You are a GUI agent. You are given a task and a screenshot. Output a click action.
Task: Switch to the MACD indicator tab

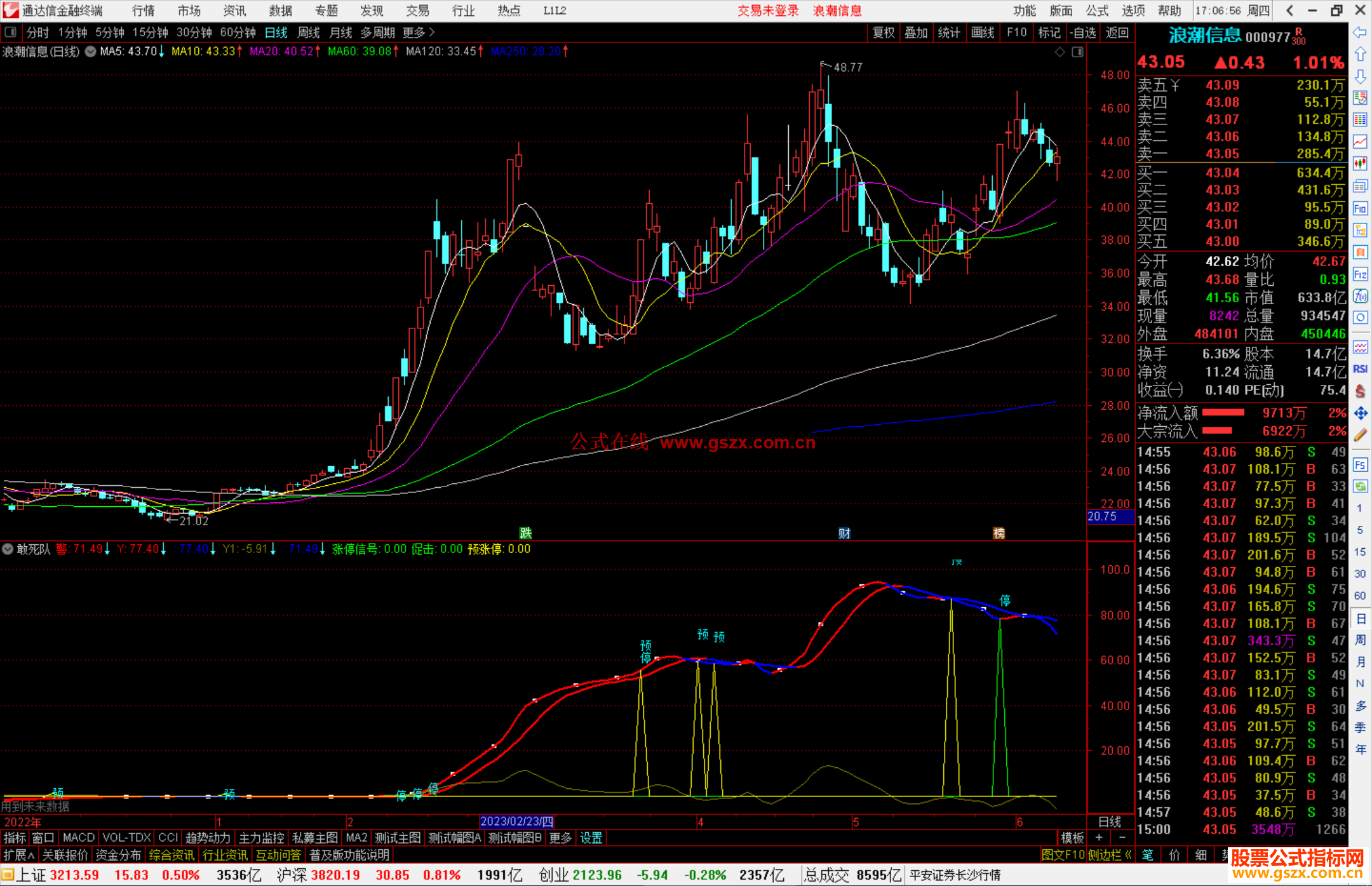(78, 838)
